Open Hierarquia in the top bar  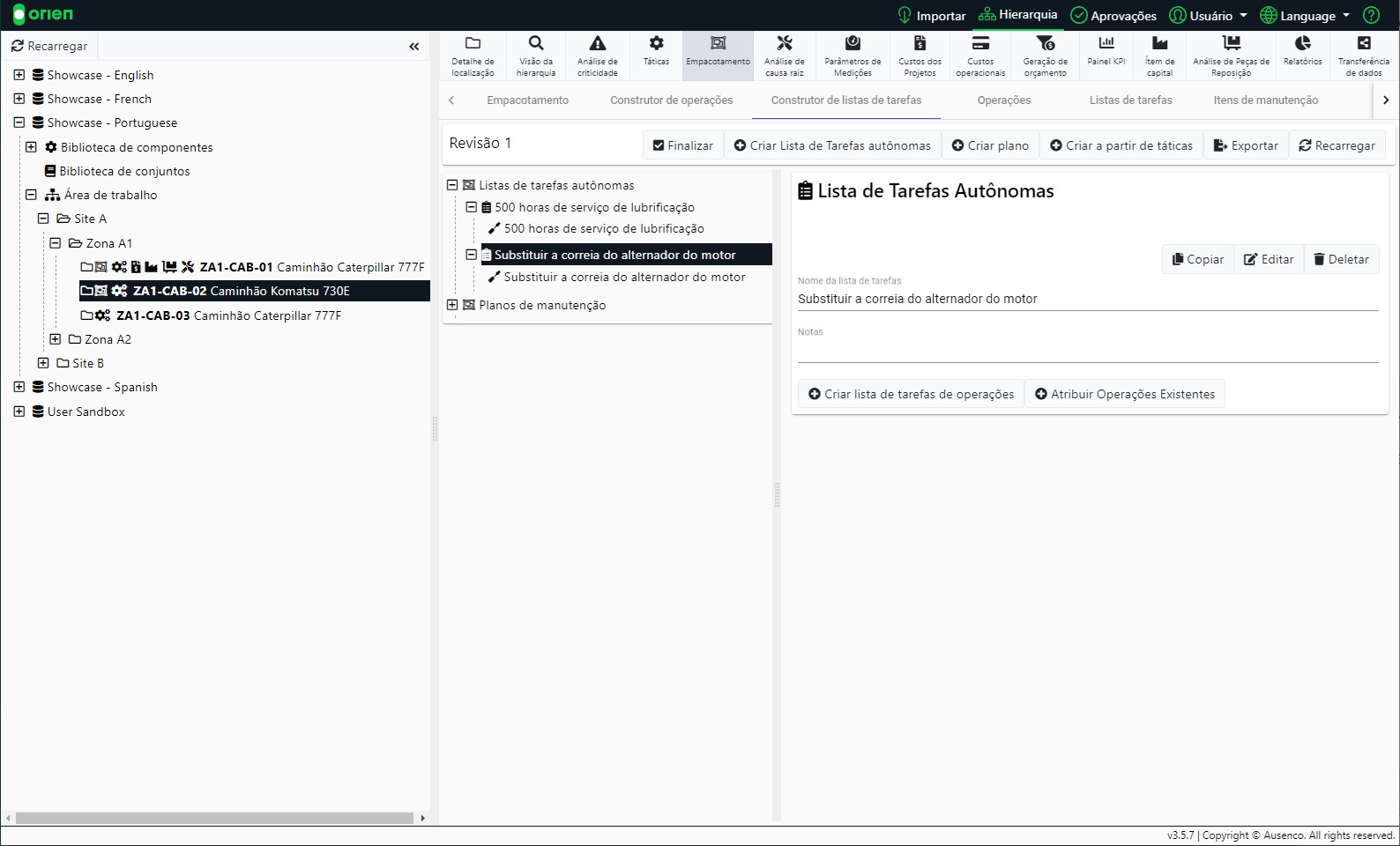pyautogui.click(x=1018, y=15)
